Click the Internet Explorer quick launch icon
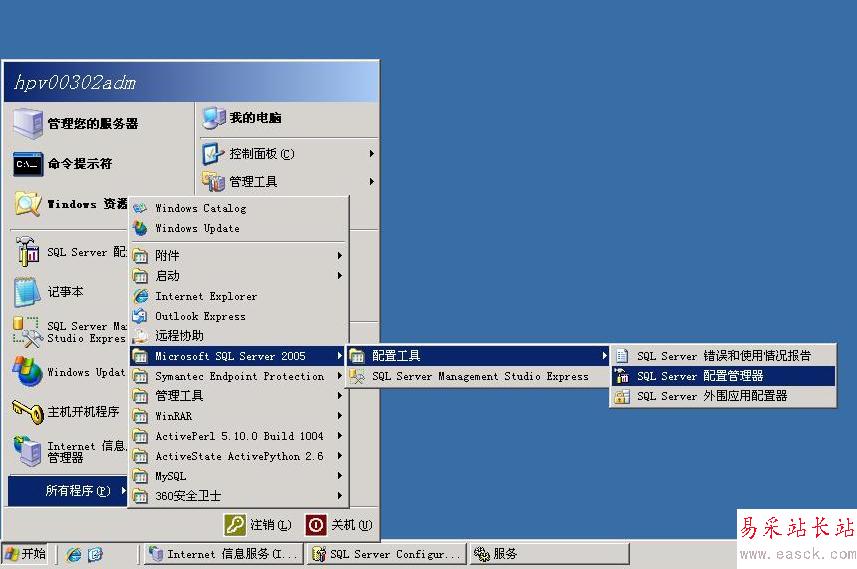 [x=74, y=555]
